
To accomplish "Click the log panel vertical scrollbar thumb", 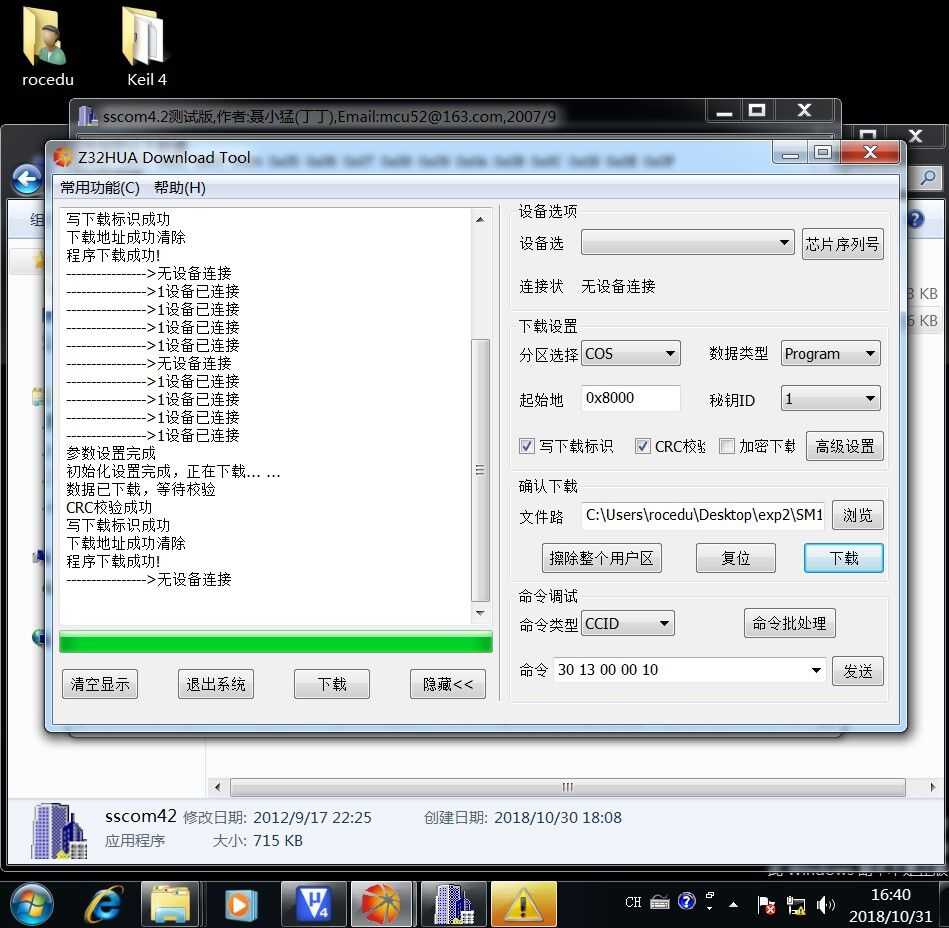I will click(479, 470).
